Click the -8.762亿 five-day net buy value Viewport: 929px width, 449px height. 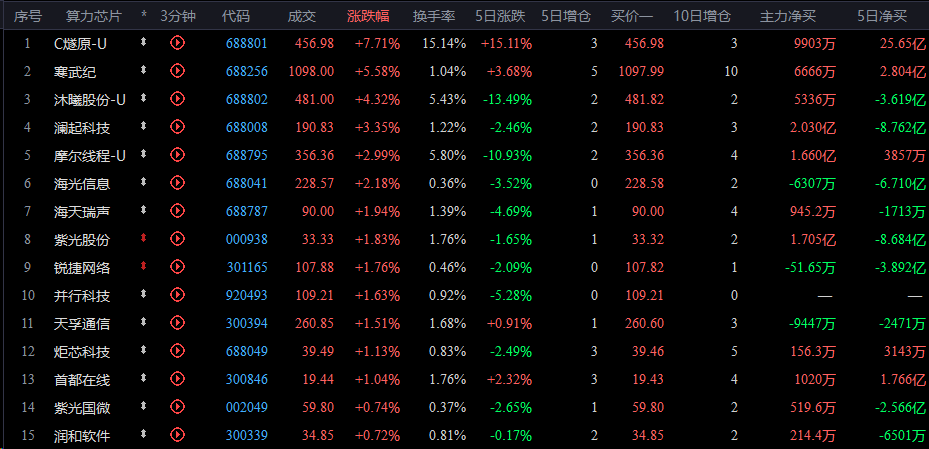(899, 127)
